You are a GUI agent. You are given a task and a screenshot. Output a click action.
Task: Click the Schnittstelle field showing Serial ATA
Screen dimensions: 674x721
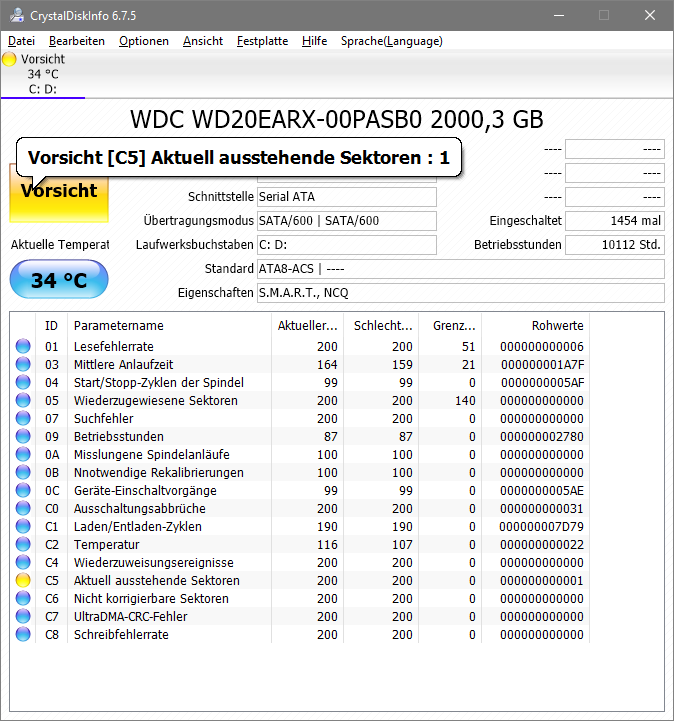tap(347, 197)
